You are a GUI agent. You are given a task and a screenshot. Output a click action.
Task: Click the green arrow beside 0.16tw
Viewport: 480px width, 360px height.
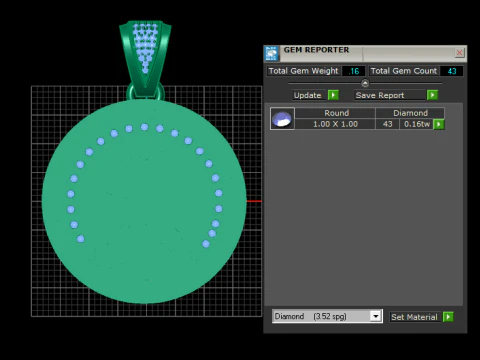439,124
